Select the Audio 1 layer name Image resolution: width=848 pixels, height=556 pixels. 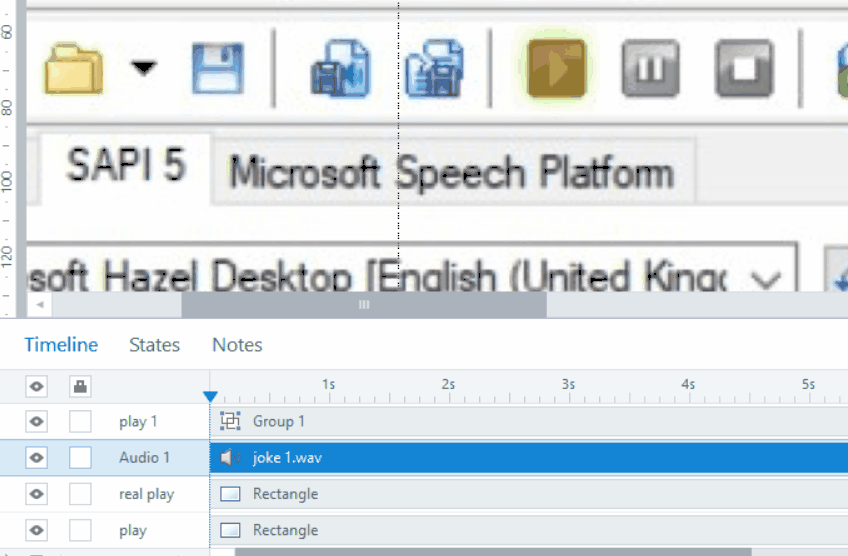tap(144, 458)
